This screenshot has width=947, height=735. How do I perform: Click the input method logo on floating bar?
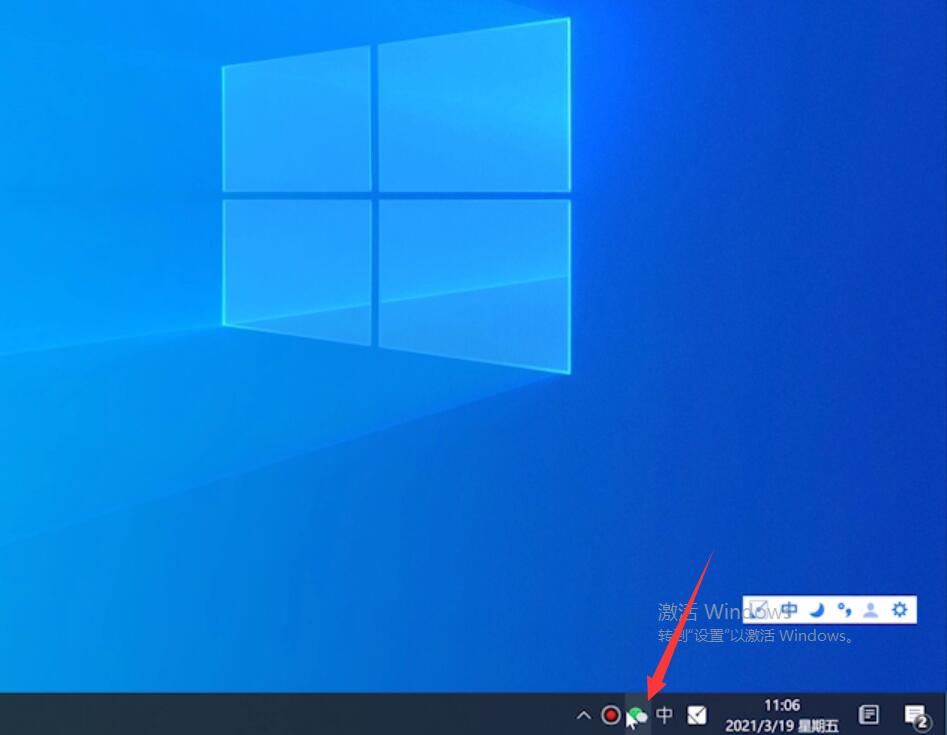(x=759, y=609)
